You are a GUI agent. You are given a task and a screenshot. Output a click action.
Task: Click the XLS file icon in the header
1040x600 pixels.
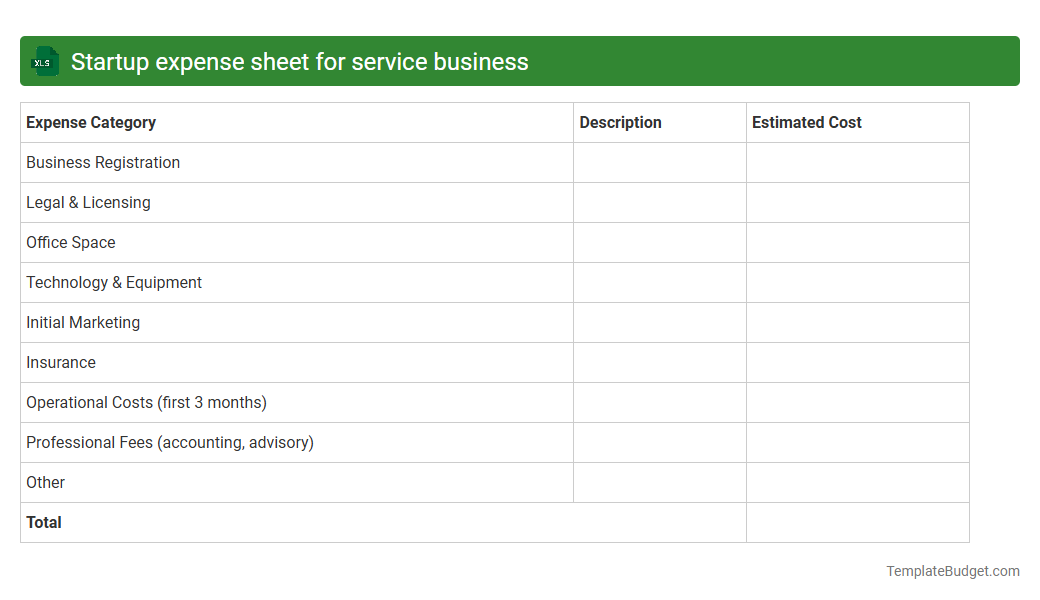point(44,61)
